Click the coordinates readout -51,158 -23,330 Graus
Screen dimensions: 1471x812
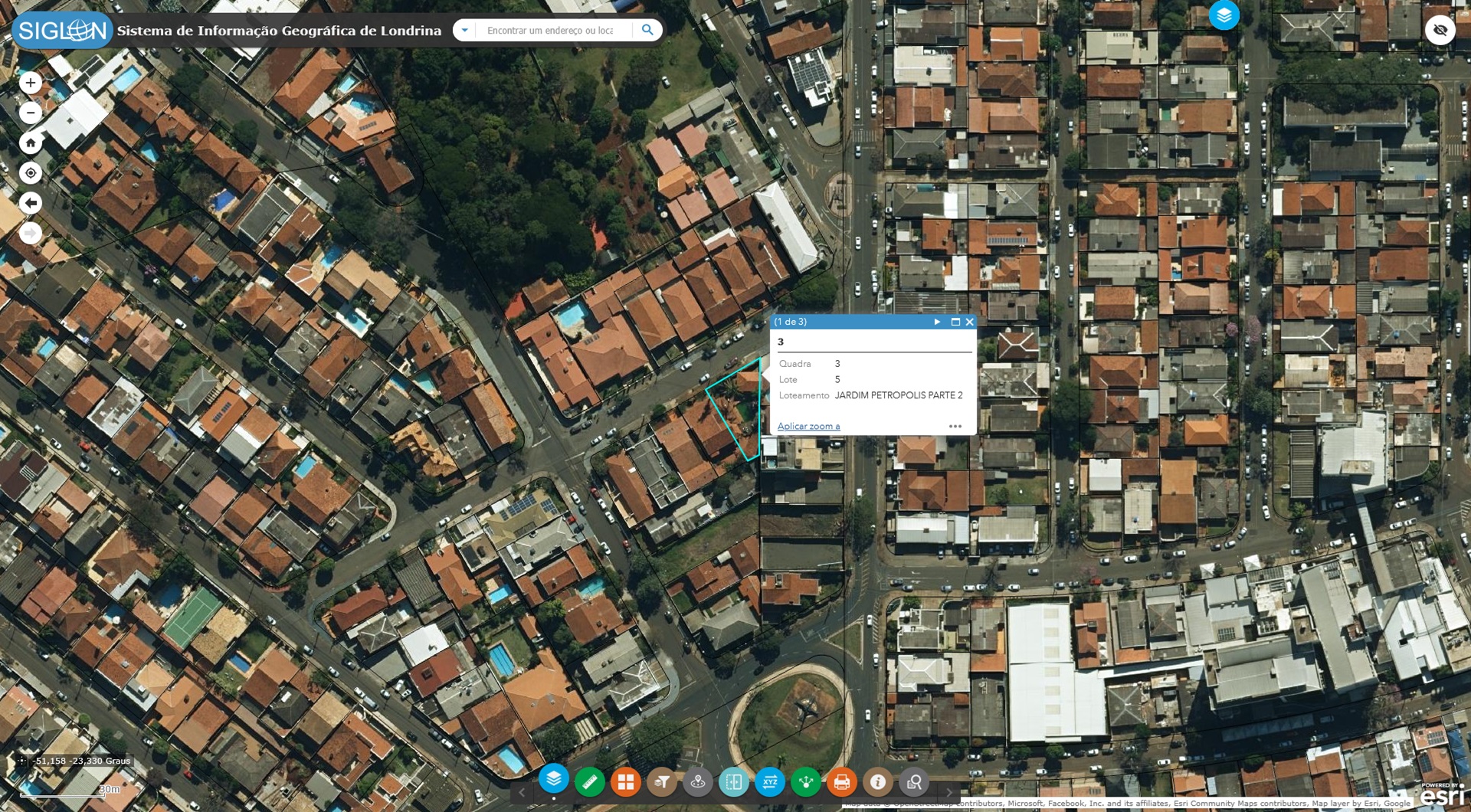[83, 761]
